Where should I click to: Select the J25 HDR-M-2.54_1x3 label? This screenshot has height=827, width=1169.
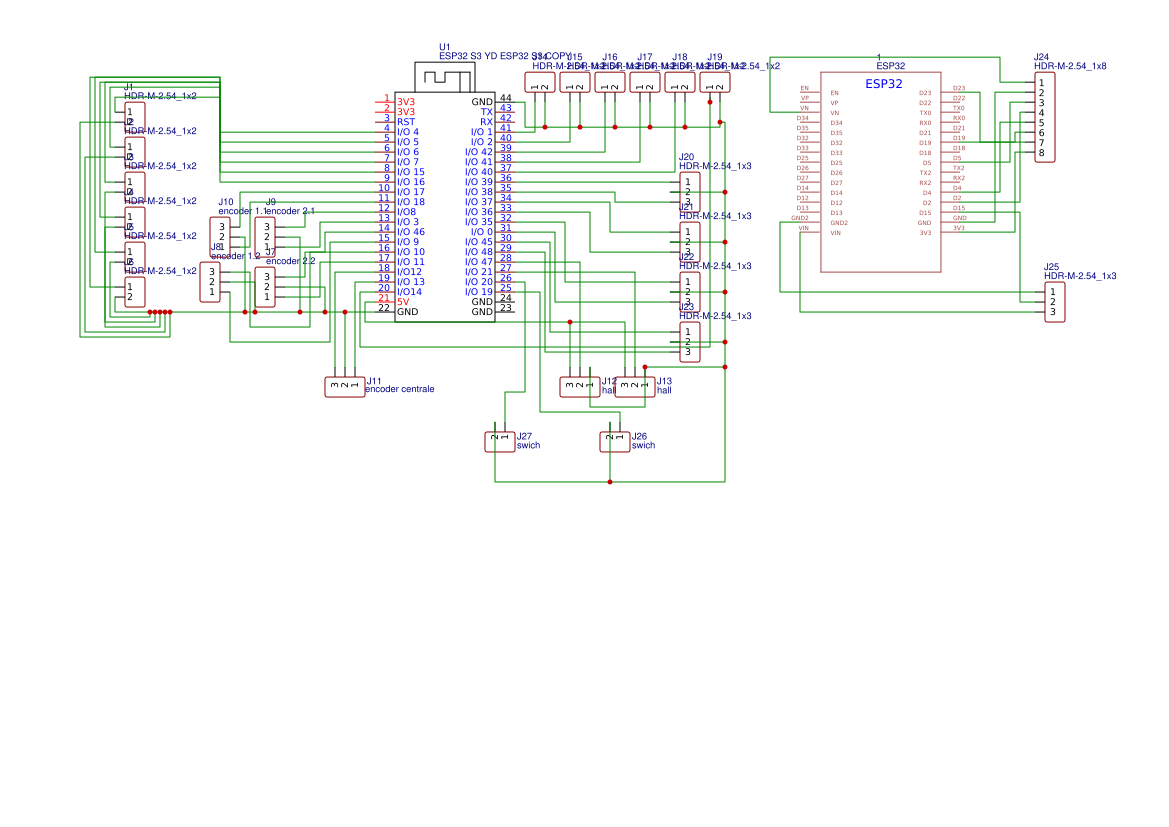[x=1080, y=276]
